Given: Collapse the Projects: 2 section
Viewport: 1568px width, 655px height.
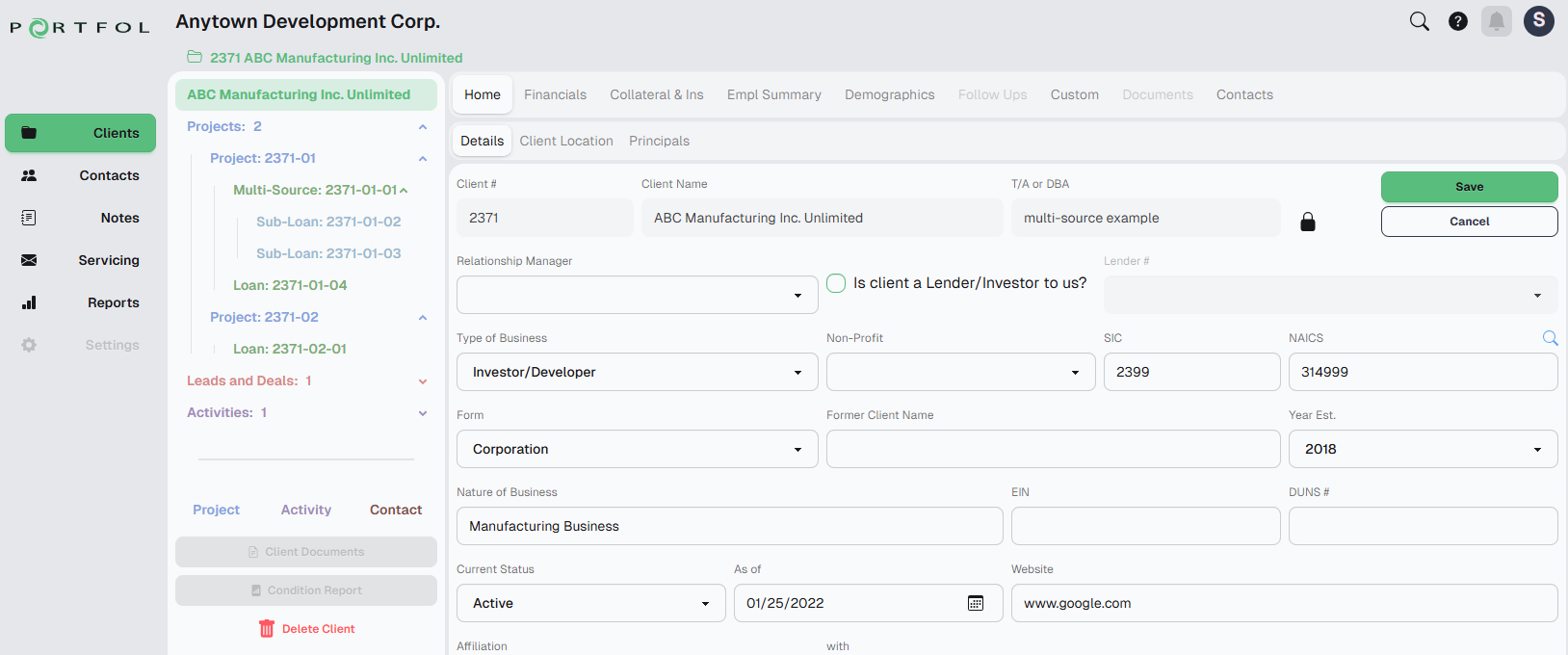Looking at the screenshot, I should [x=423, y=127].
